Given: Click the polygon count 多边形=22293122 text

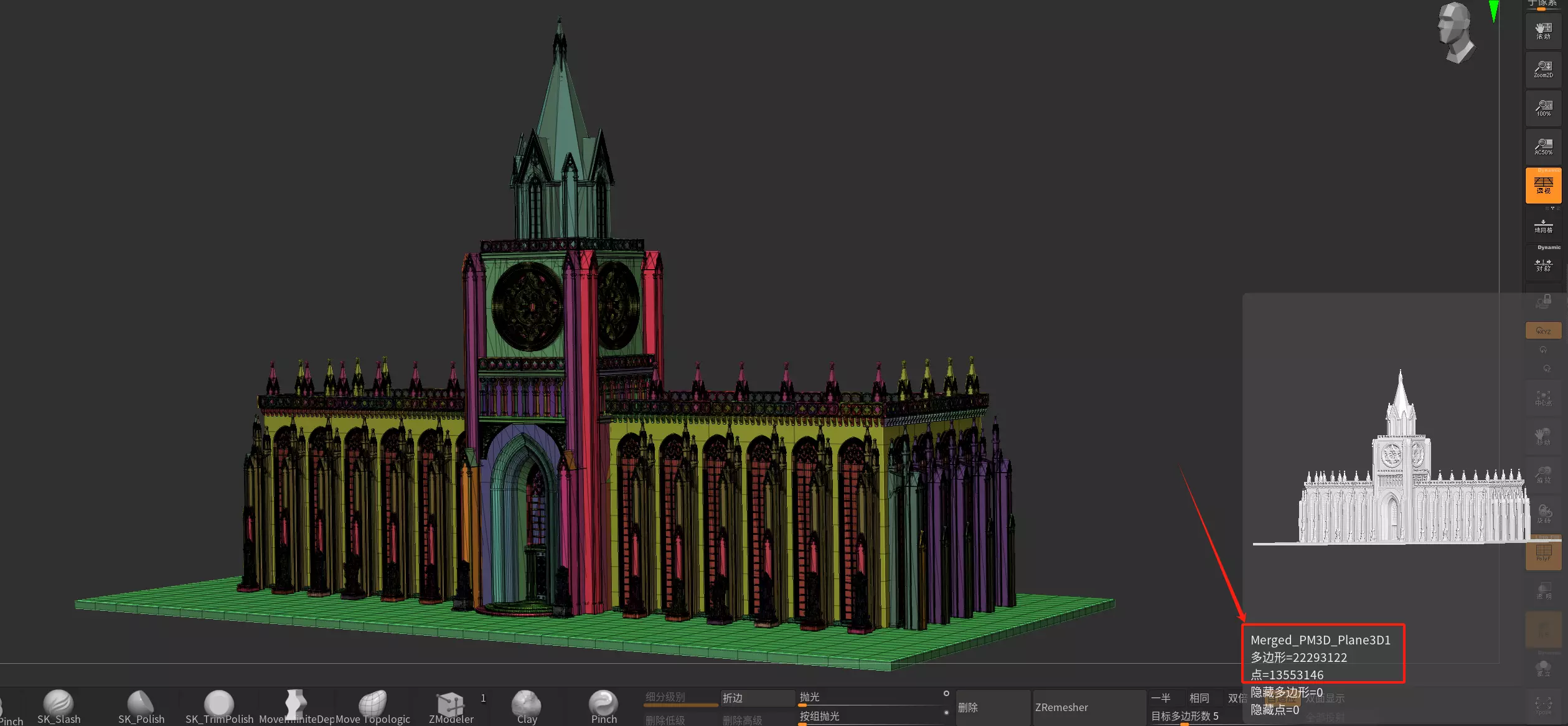Looking at the screenshot, I should [x=1298, y=658].
